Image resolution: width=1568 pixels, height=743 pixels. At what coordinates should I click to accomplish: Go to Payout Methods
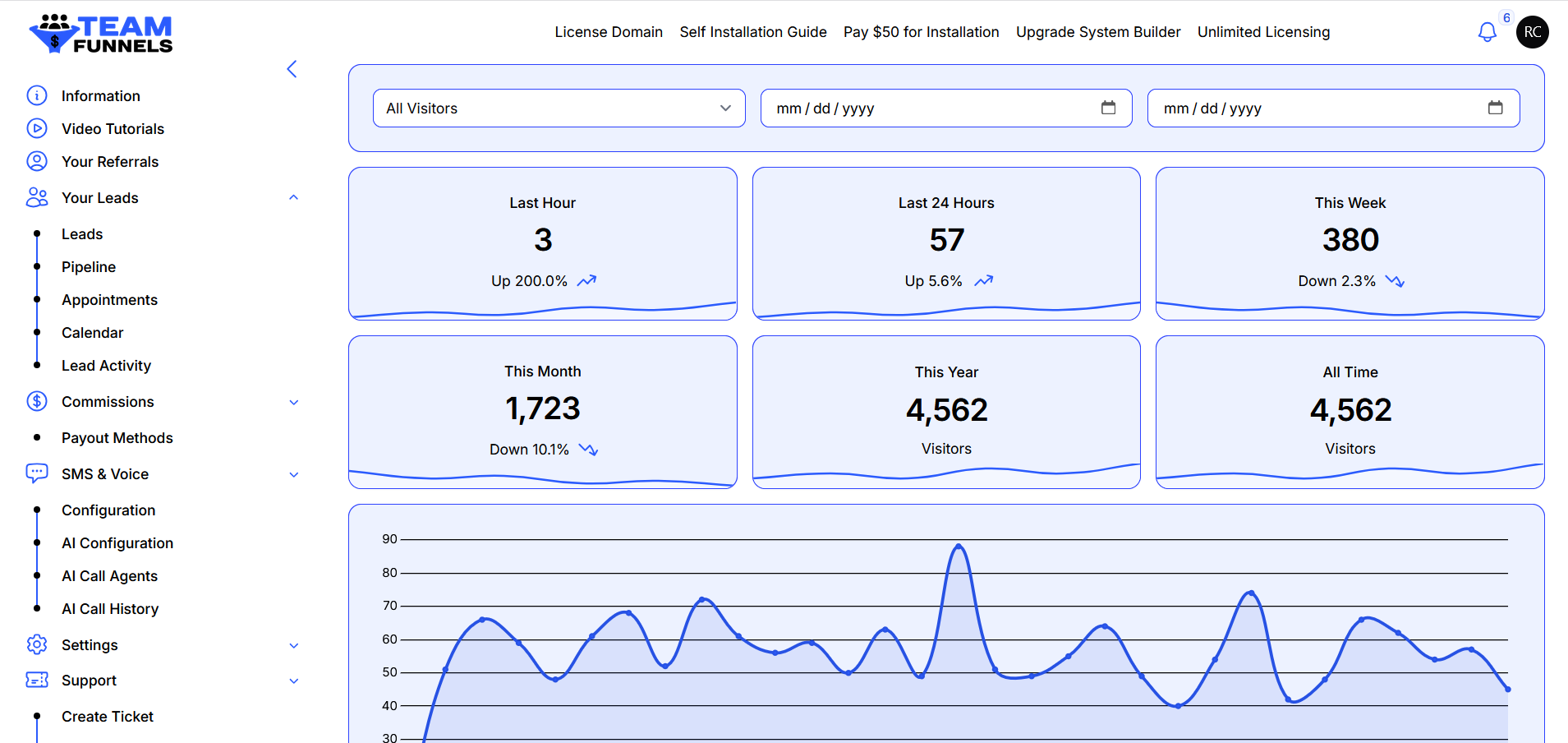coord(117,438)
